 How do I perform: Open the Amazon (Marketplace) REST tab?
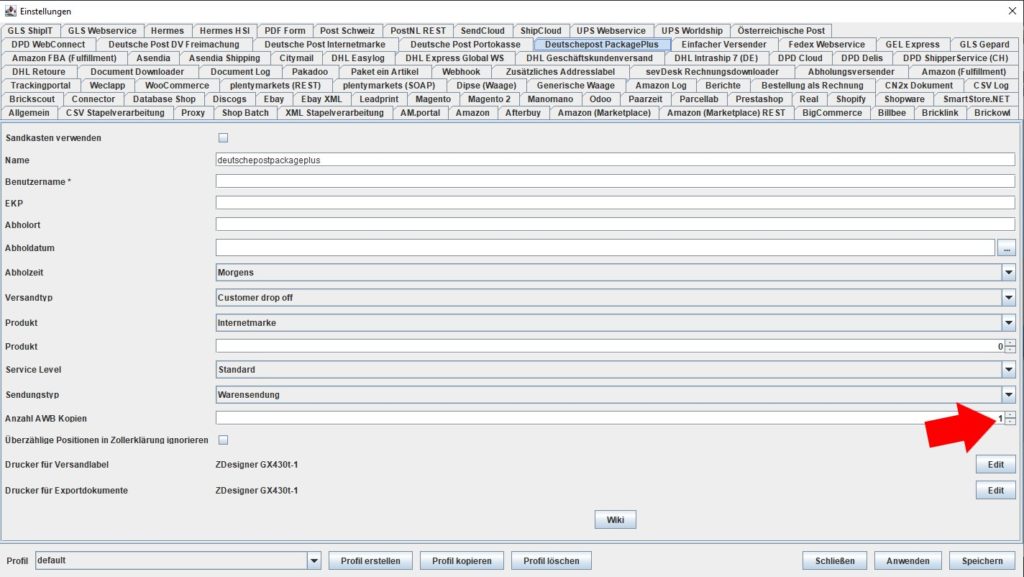click(x=726, y=113)
